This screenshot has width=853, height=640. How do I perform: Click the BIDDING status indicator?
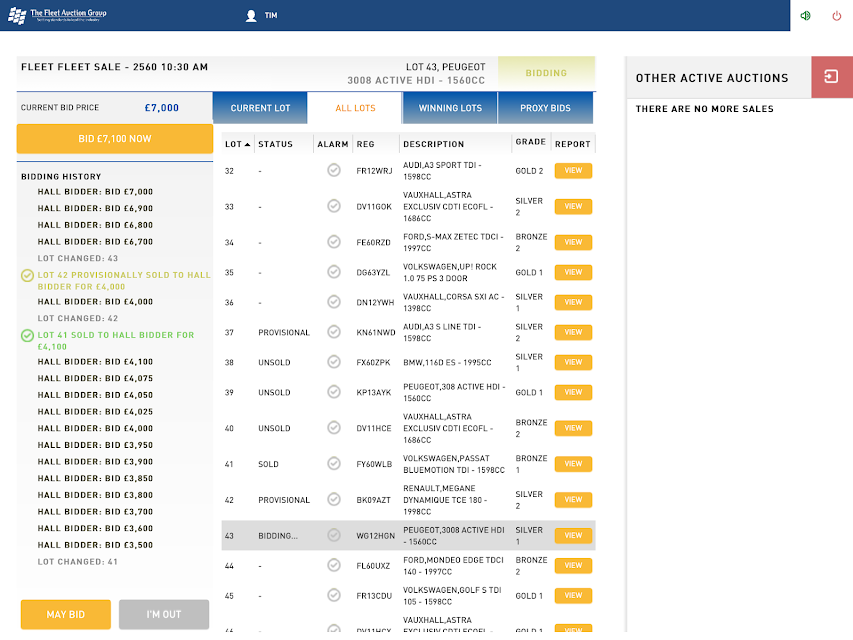pyautogui.click(x=546, y=73)
